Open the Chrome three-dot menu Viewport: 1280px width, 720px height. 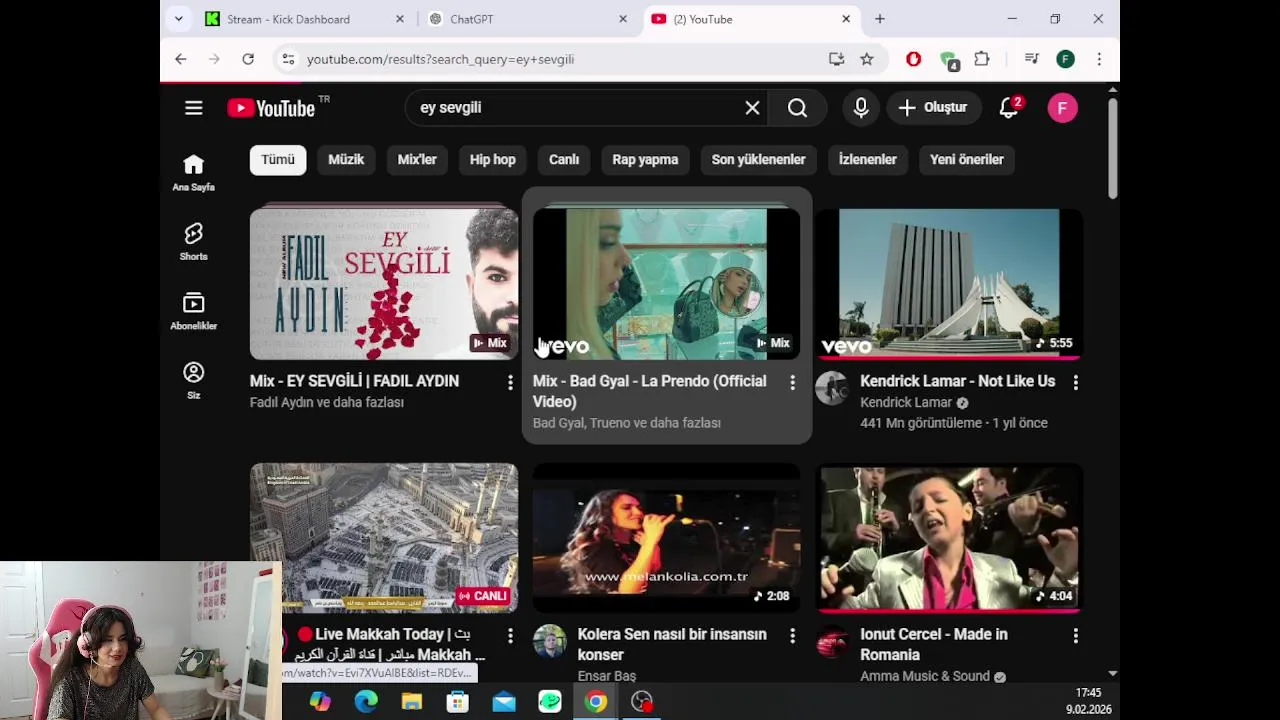click(1099, 59)
